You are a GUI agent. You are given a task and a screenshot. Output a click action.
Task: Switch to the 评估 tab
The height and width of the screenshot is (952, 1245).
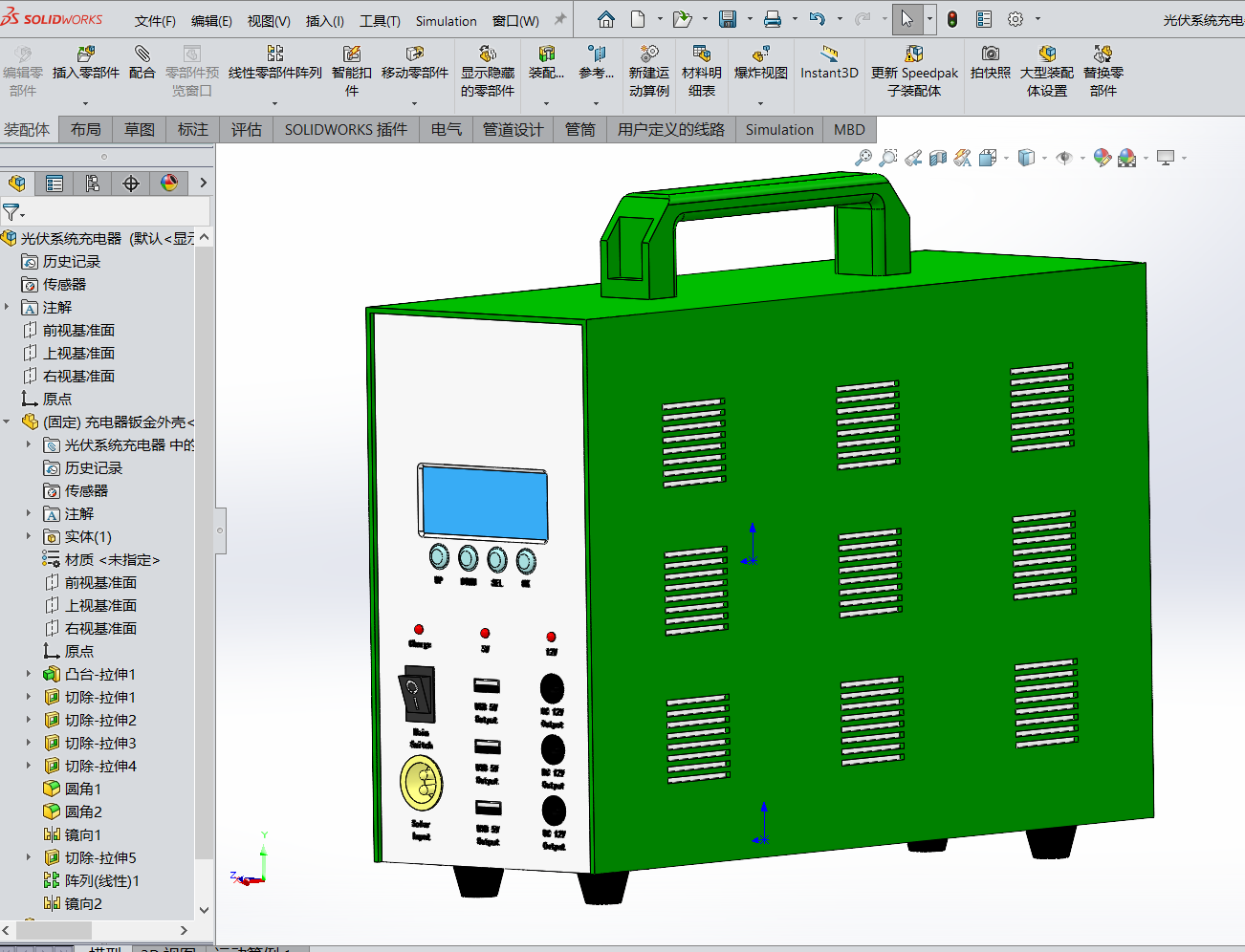point(246,130)
